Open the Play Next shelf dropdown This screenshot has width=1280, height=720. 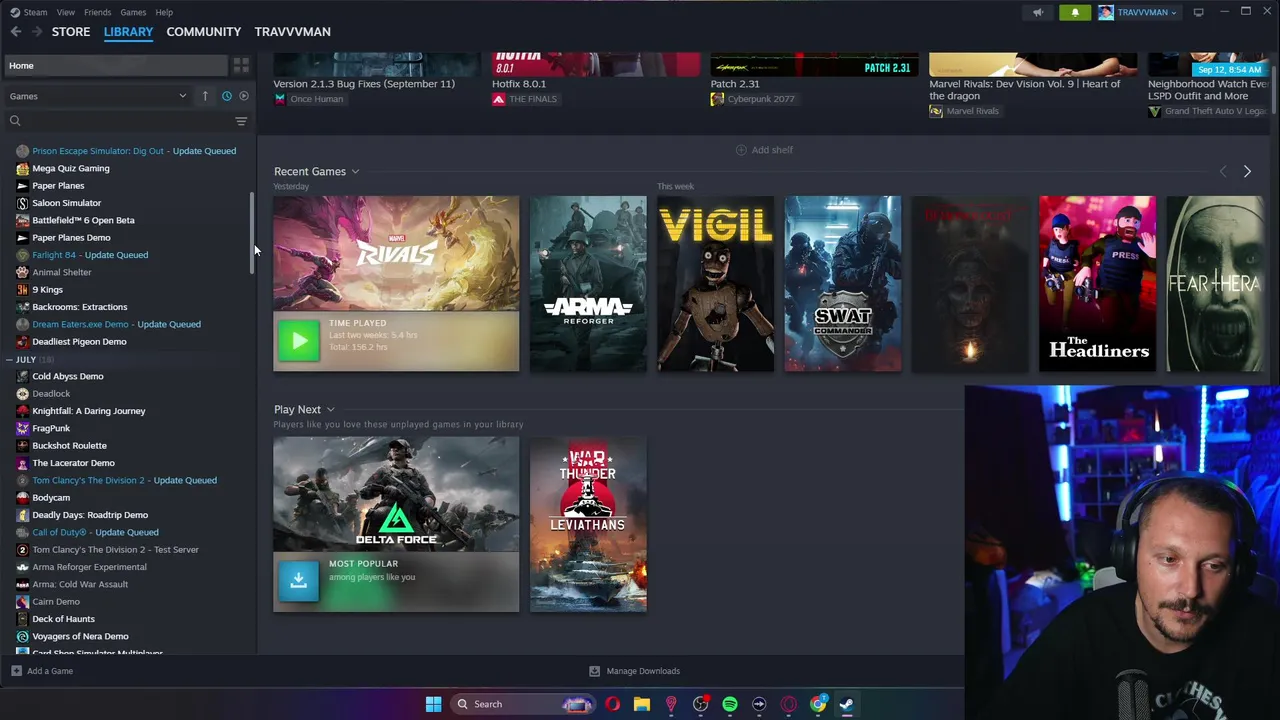point(330,410)
